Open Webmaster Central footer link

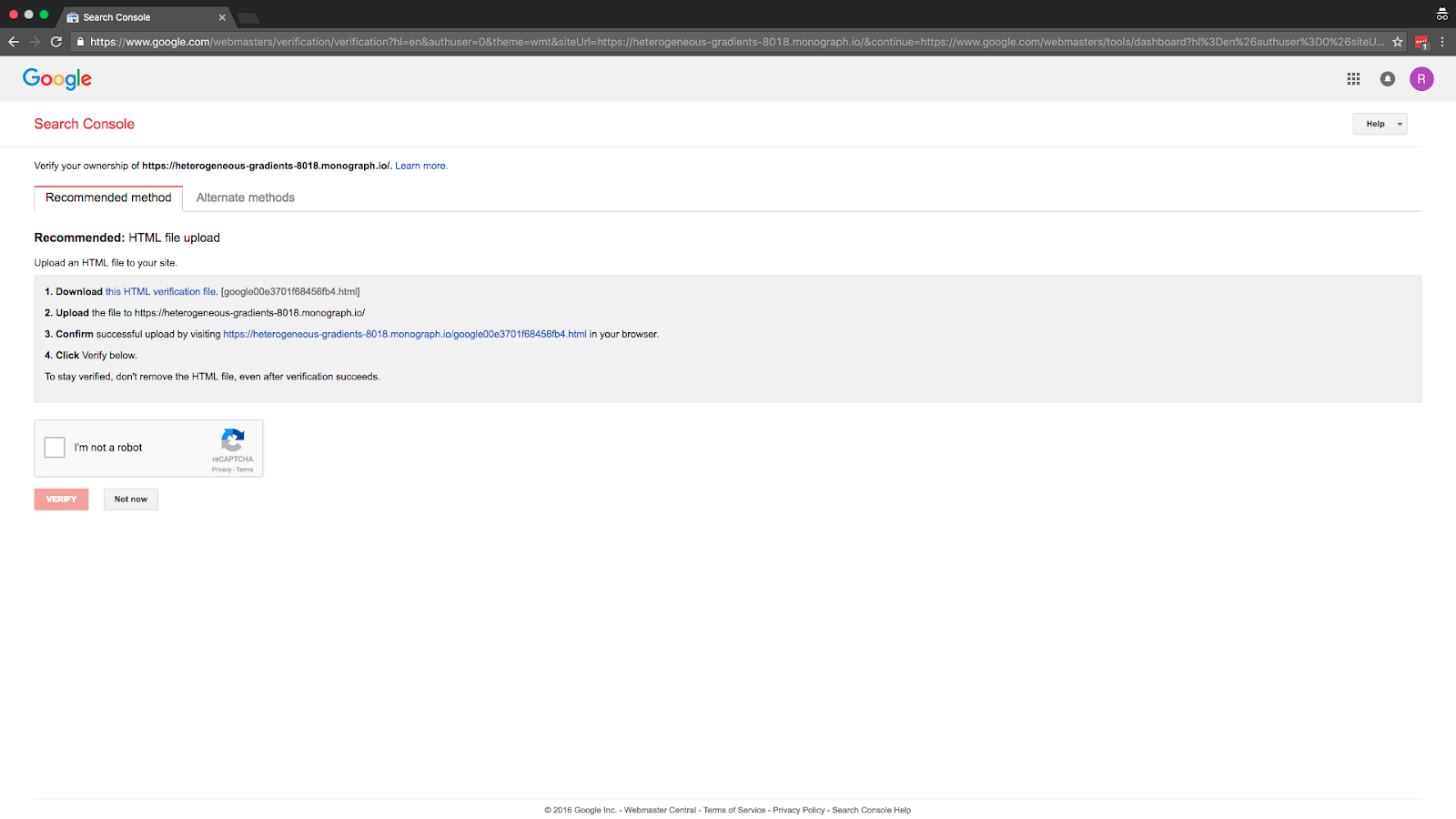tap(660, 810)
